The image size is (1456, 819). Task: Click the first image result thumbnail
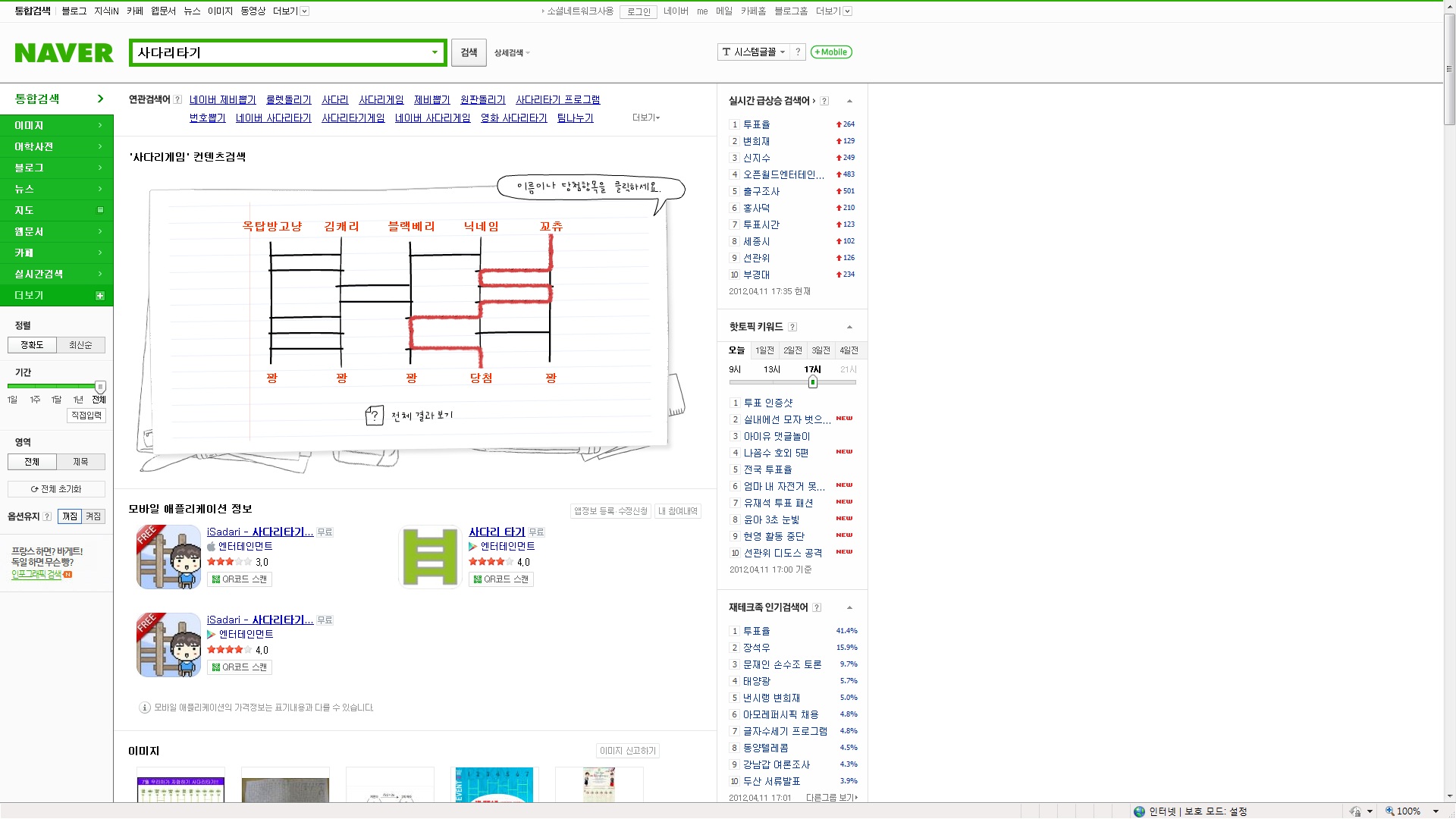[180, 785]
